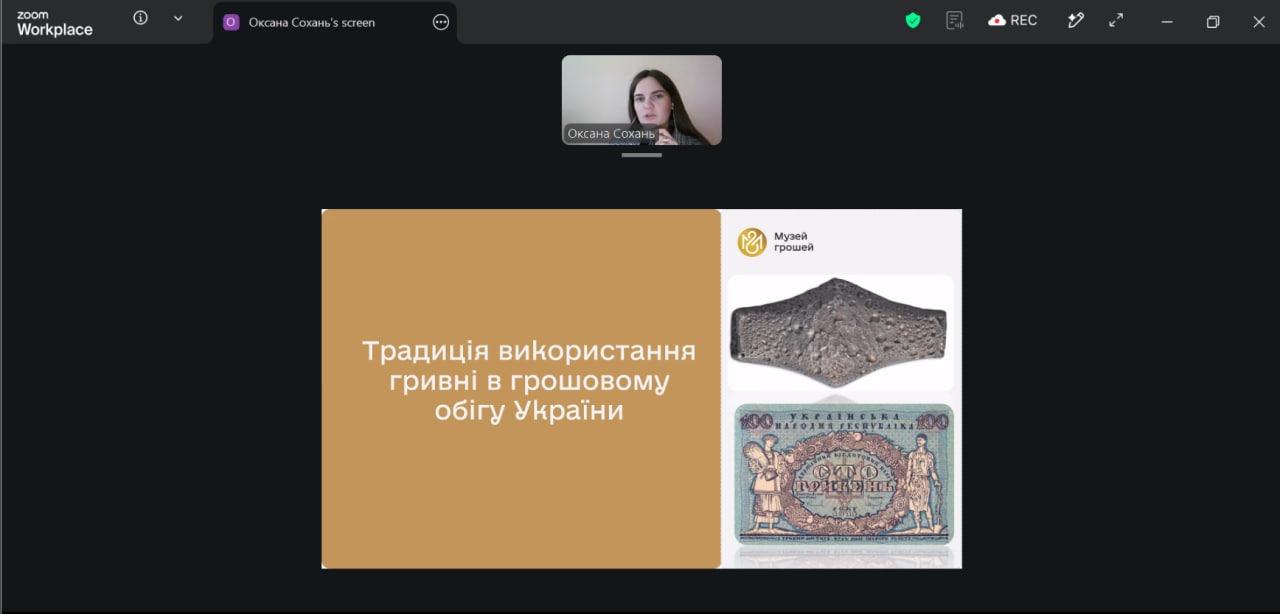The height and width of the screenshot is (614, 1280).
Task: Close the Zoom meeting window
Action: 1259,21
